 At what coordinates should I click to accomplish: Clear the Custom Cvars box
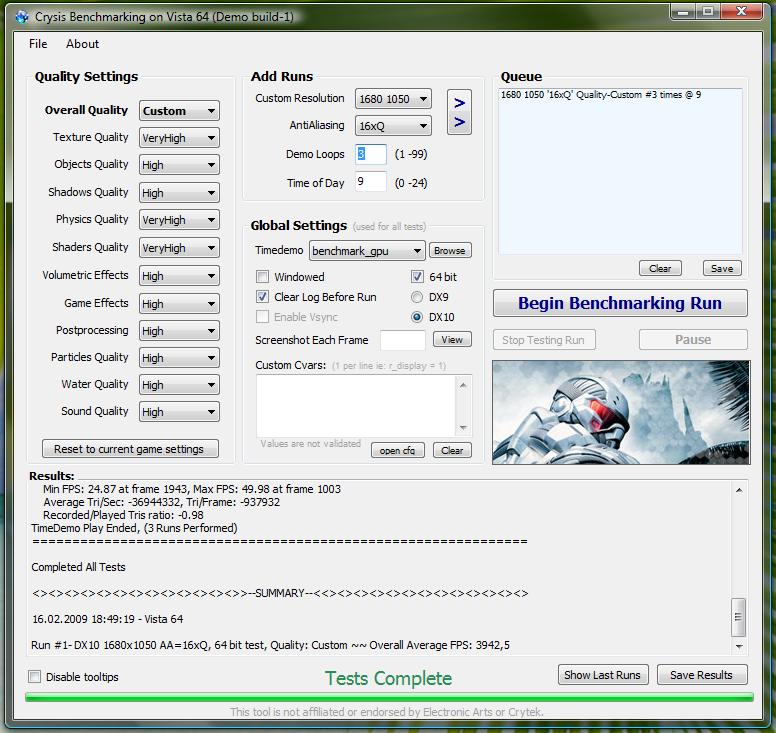coord(452,450)
